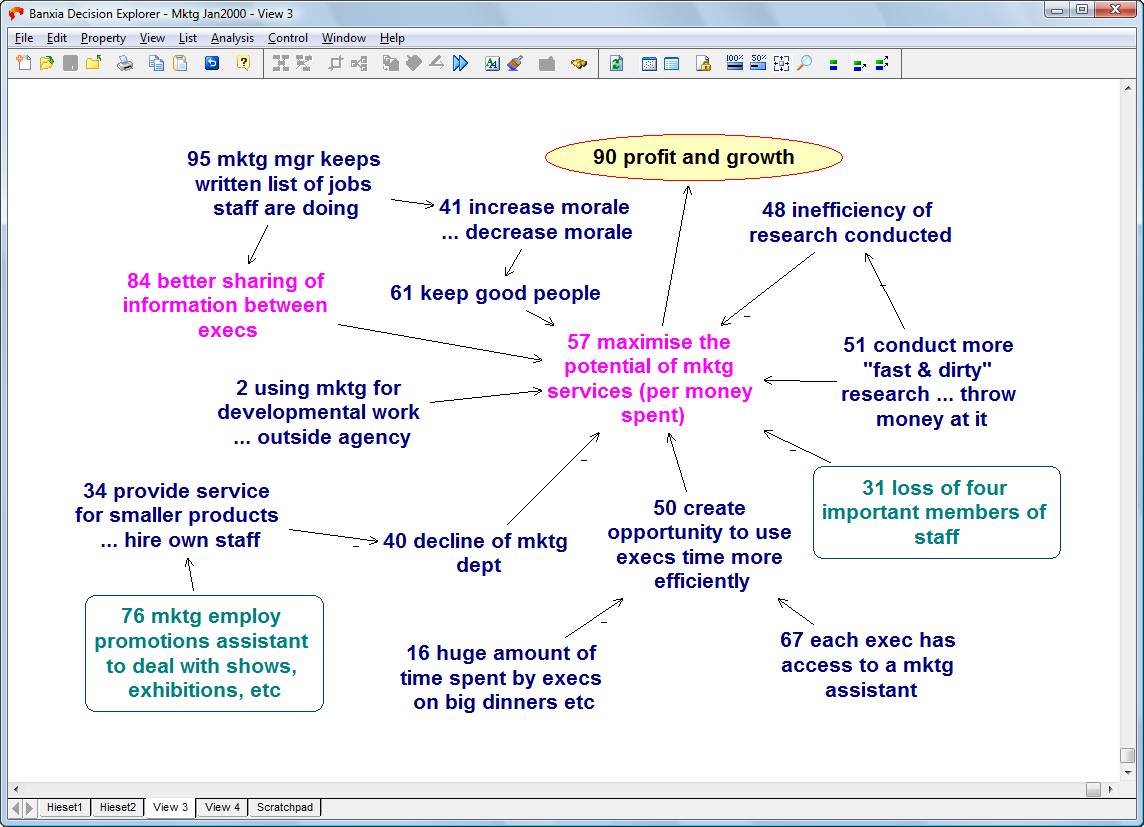Switch to the Scratchpad tab

284,807
